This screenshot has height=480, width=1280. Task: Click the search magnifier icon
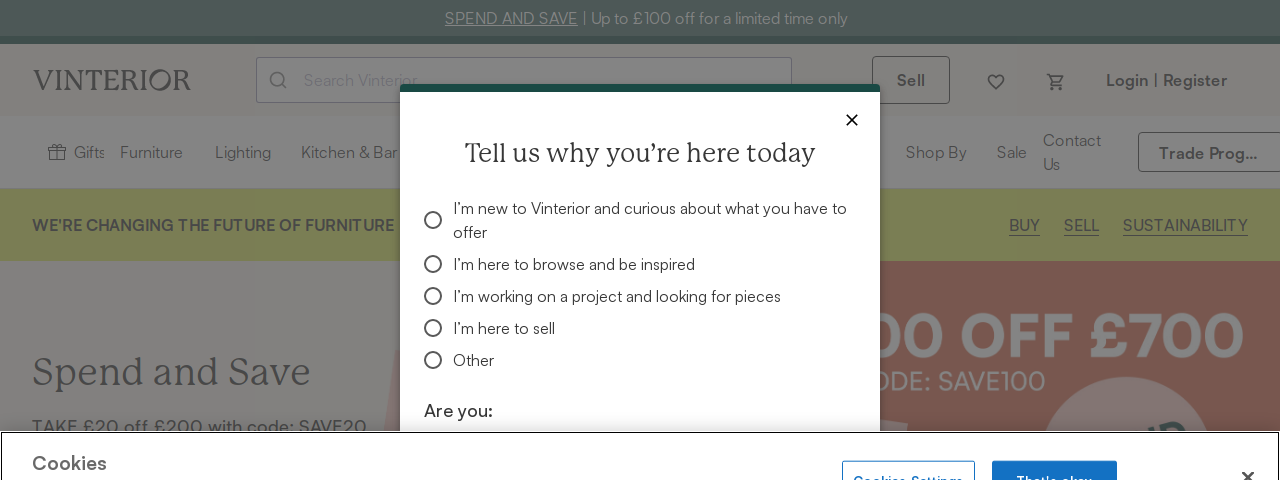point(278,80)
